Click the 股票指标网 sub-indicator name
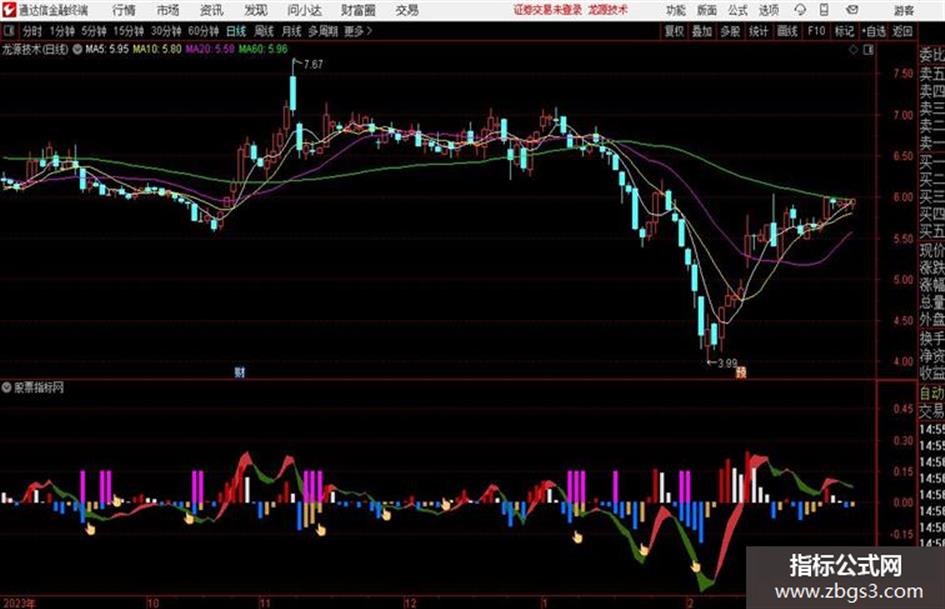945x609 pixels. (39, 388)
